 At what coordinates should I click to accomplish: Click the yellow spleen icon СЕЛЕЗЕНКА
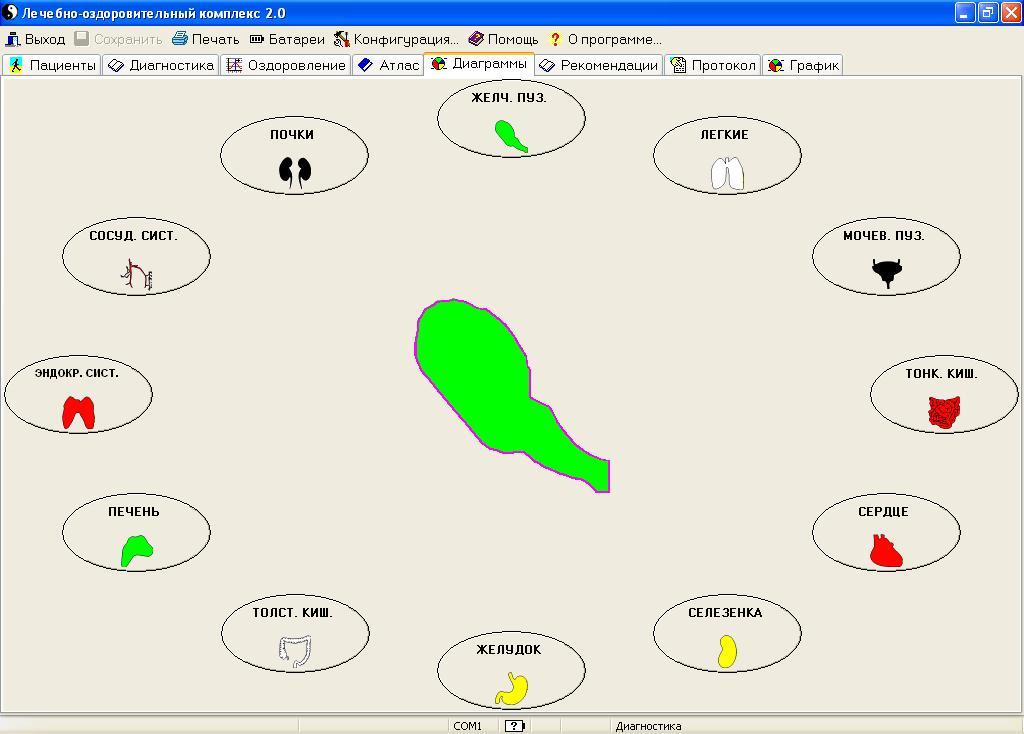(x=727, y=651)
